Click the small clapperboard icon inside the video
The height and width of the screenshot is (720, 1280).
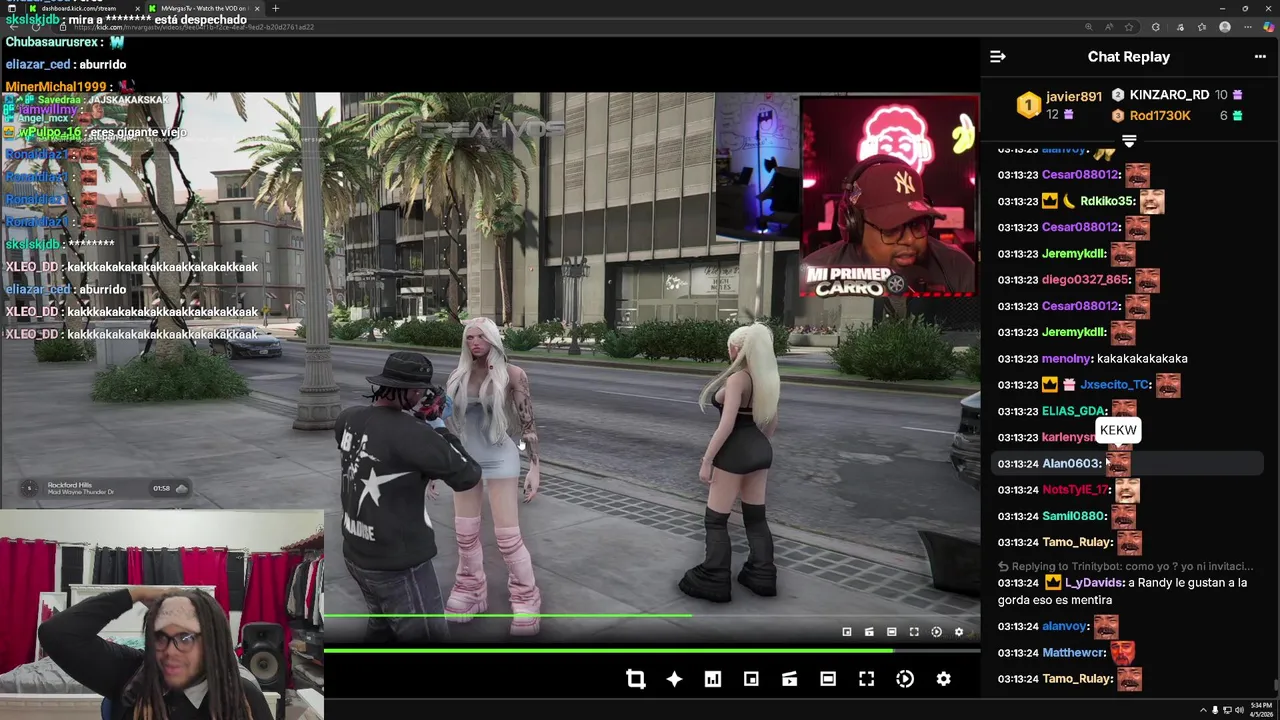[x=869, y=632]
